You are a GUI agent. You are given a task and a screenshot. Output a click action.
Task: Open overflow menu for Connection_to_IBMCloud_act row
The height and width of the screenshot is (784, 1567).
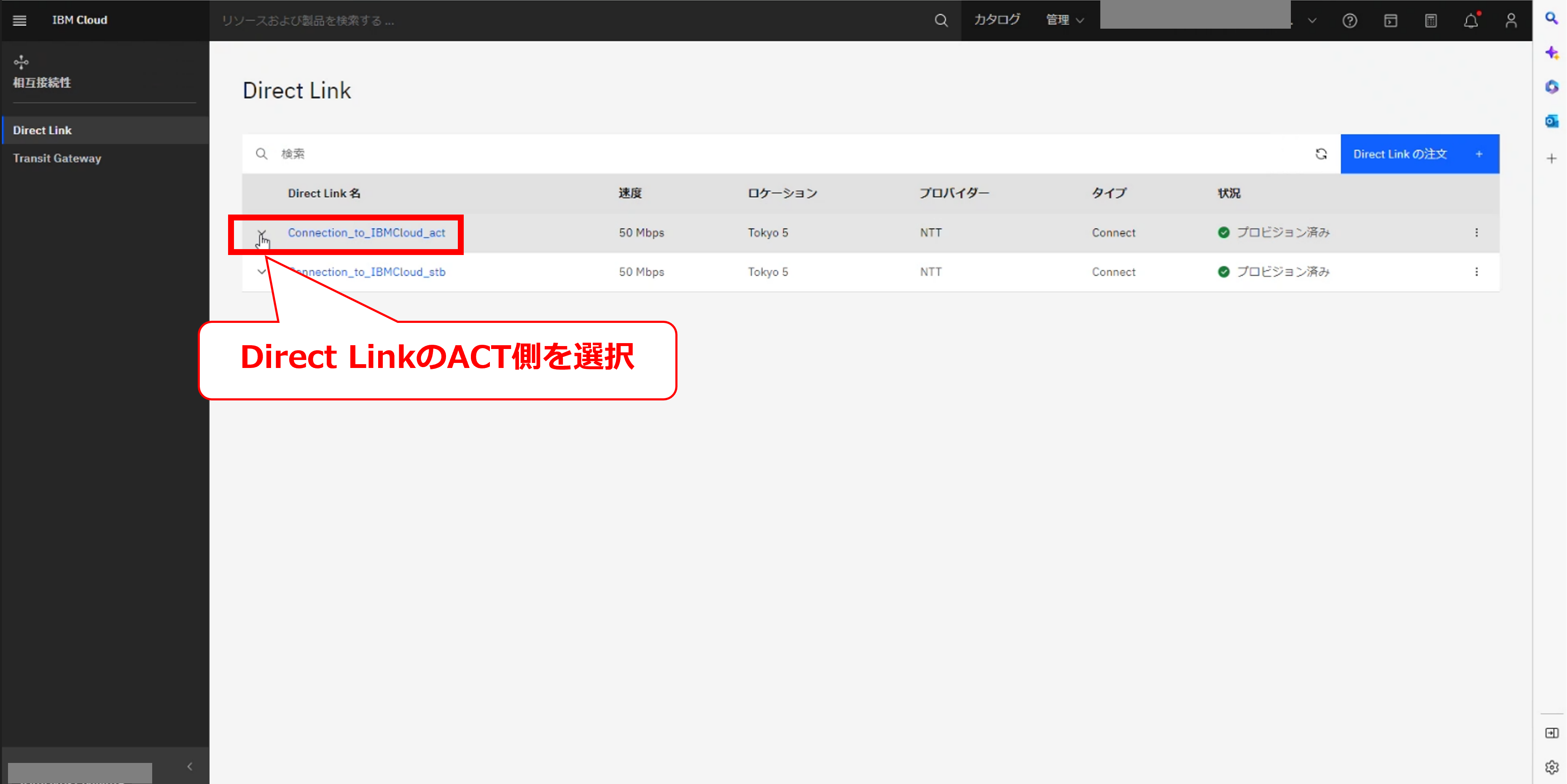(1476, 232)
